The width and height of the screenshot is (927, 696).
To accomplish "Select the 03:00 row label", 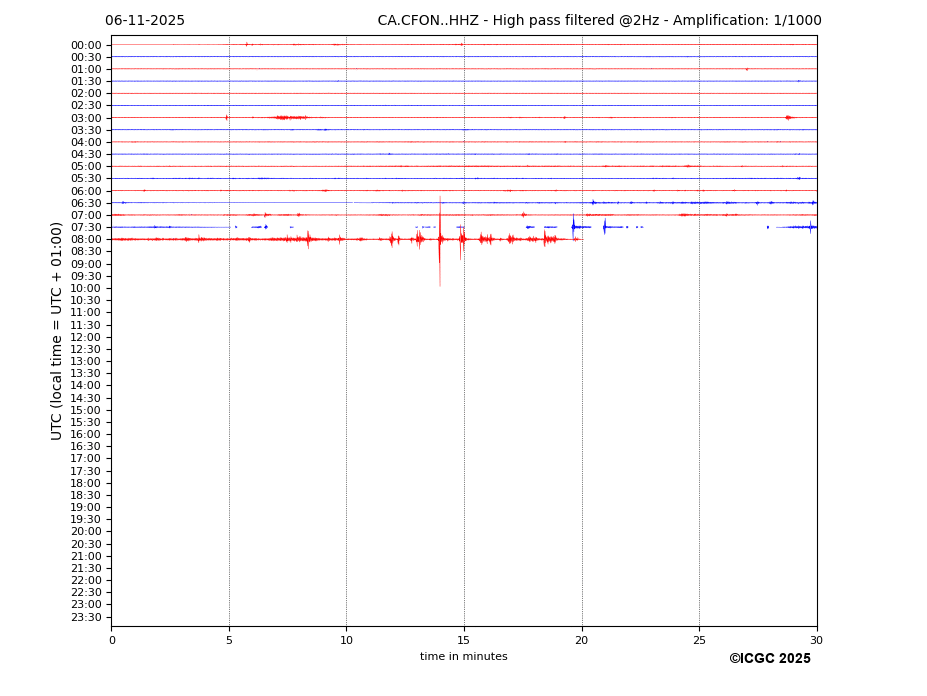I will pyautogui.click(x=86, y=118).
